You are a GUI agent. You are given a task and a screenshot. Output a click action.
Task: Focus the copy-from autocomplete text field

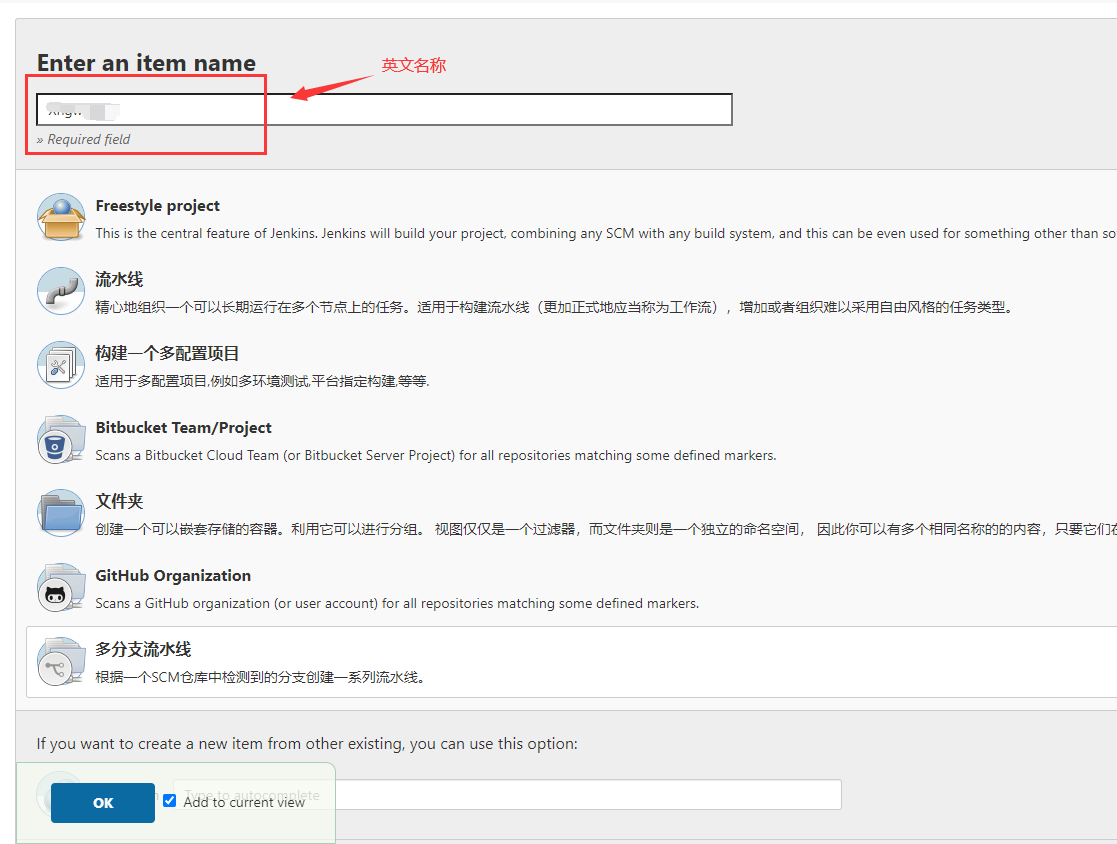click(507, 794)
